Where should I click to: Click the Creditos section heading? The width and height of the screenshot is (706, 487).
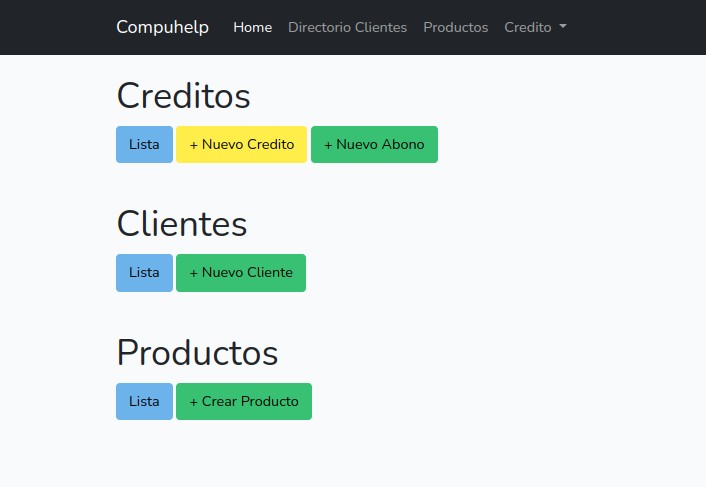[x=183, y=96]
